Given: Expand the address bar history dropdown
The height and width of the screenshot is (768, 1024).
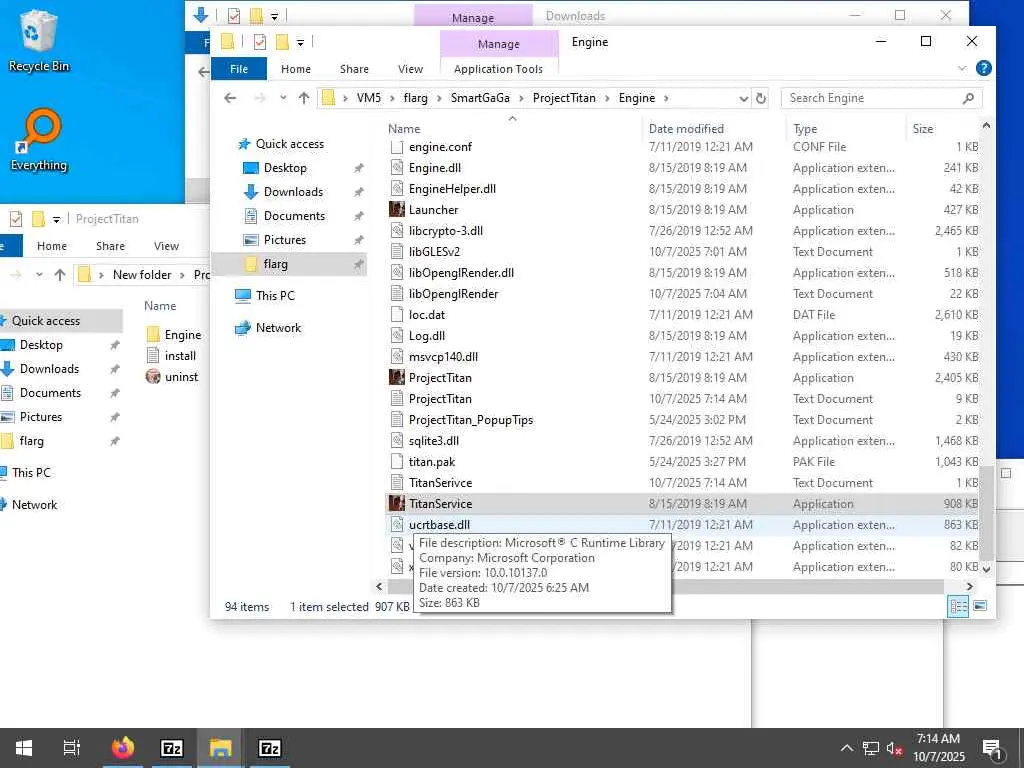Looking at the screenshot, I should [743, 99].
